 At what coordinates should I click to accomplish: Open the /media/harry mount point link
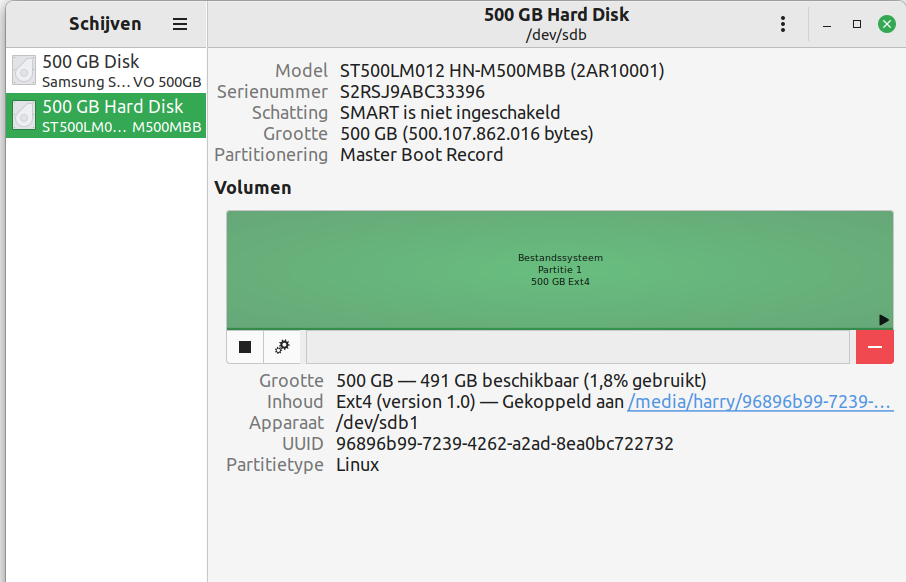tap(760, 402)
